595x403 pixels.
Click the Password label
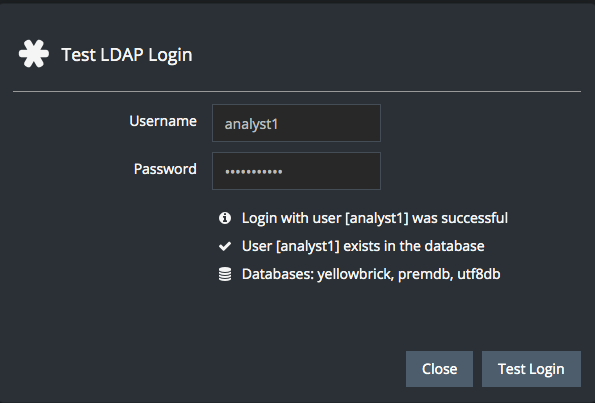[165, 169]
